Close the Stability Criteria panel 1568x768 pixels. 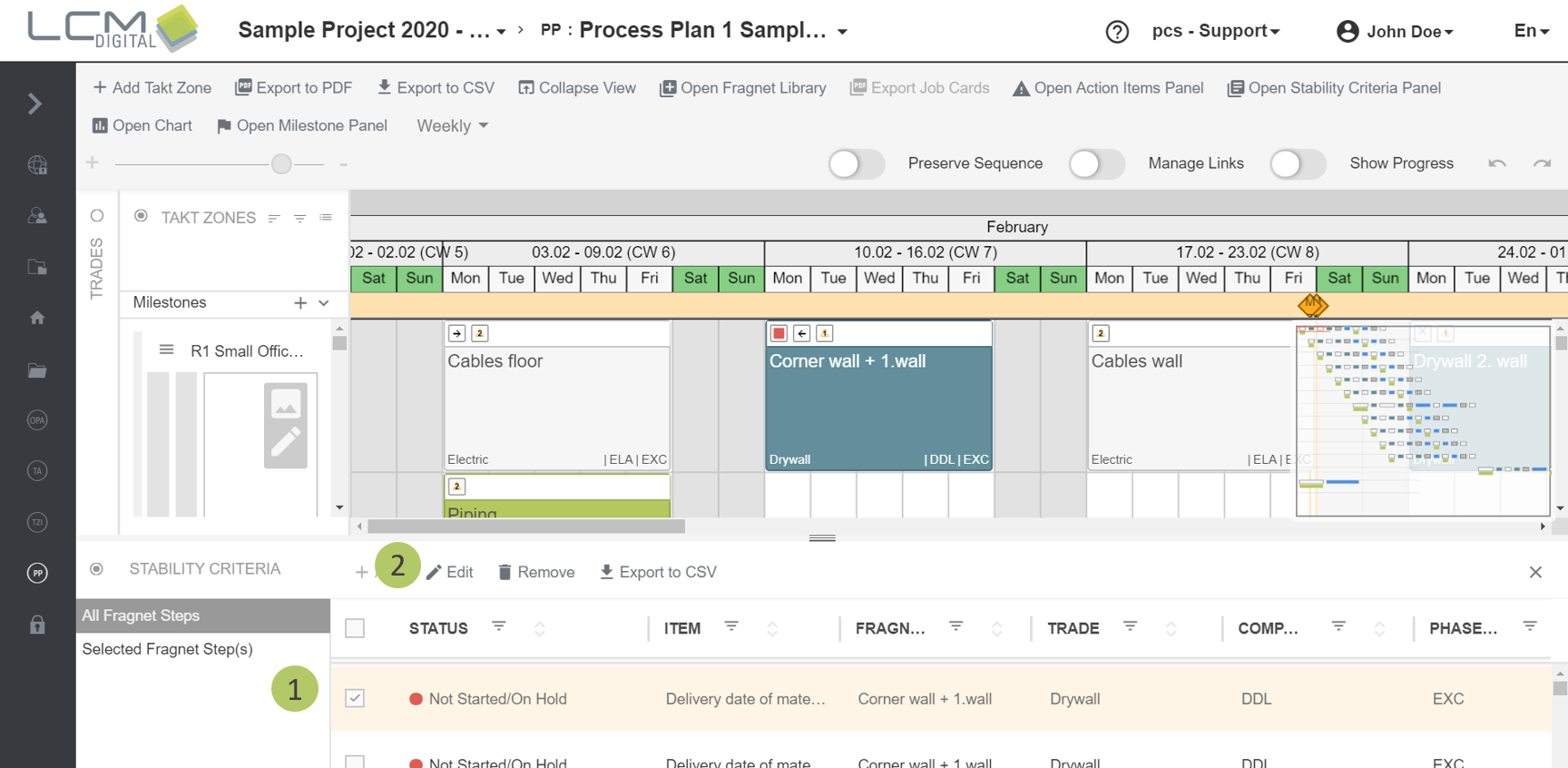coord(1535,572)
